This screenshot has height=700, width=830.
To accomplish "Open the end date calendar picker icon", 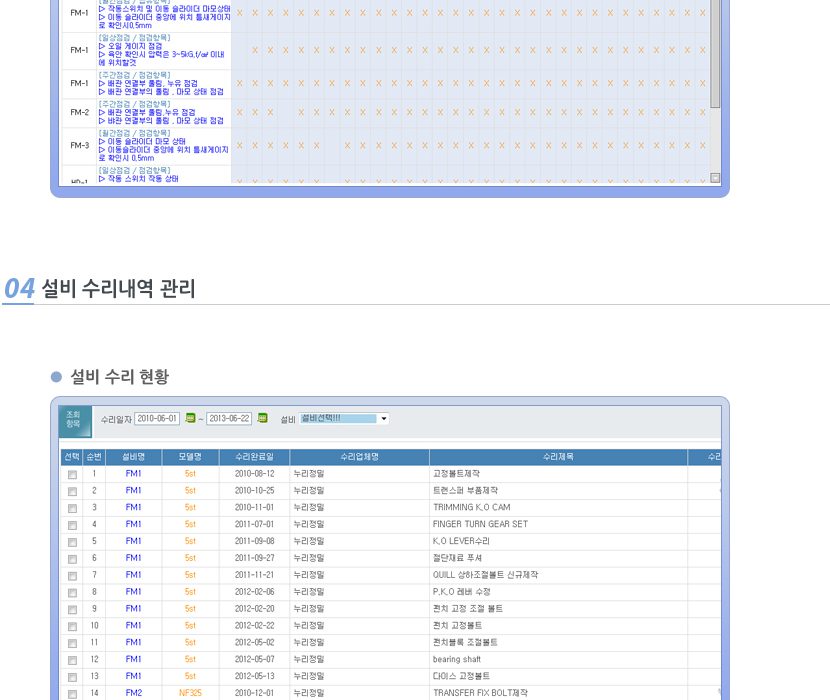I will coord(262,419).
